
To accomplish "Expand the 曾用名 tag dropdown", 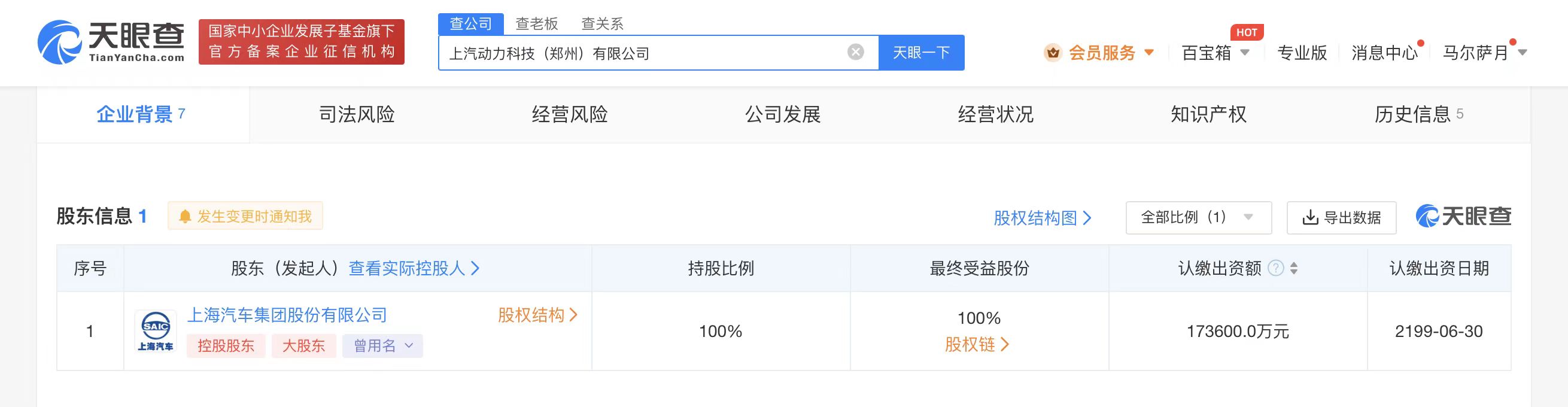I will [x=383, y=346].
